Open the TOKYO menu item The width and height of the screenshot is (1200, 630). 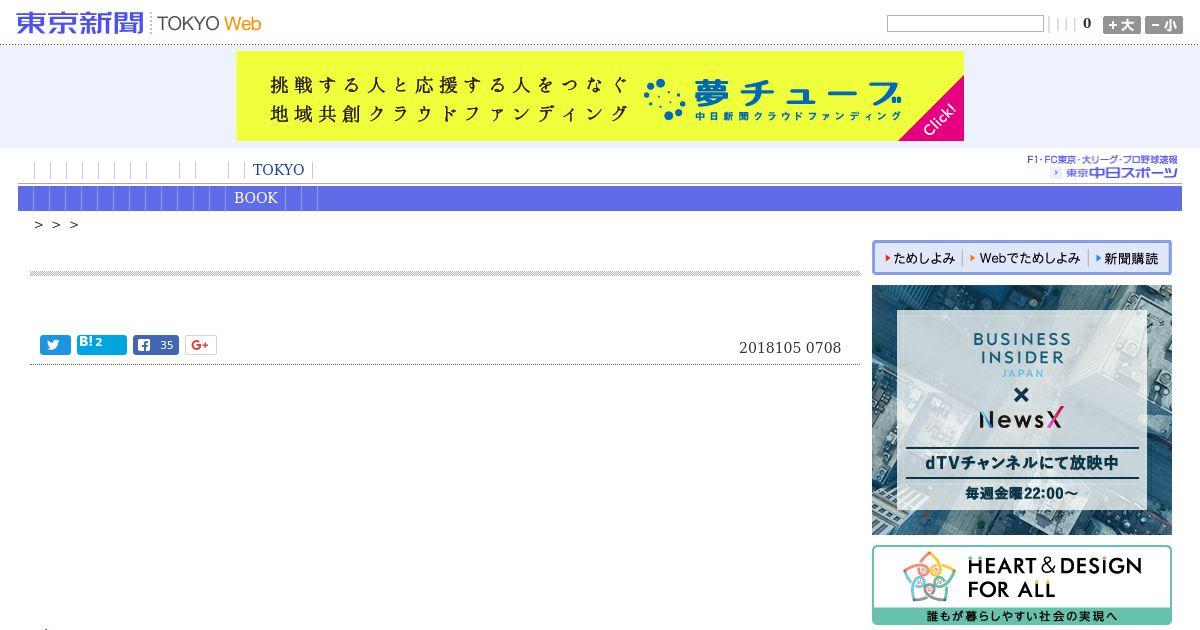click(278, 170)
